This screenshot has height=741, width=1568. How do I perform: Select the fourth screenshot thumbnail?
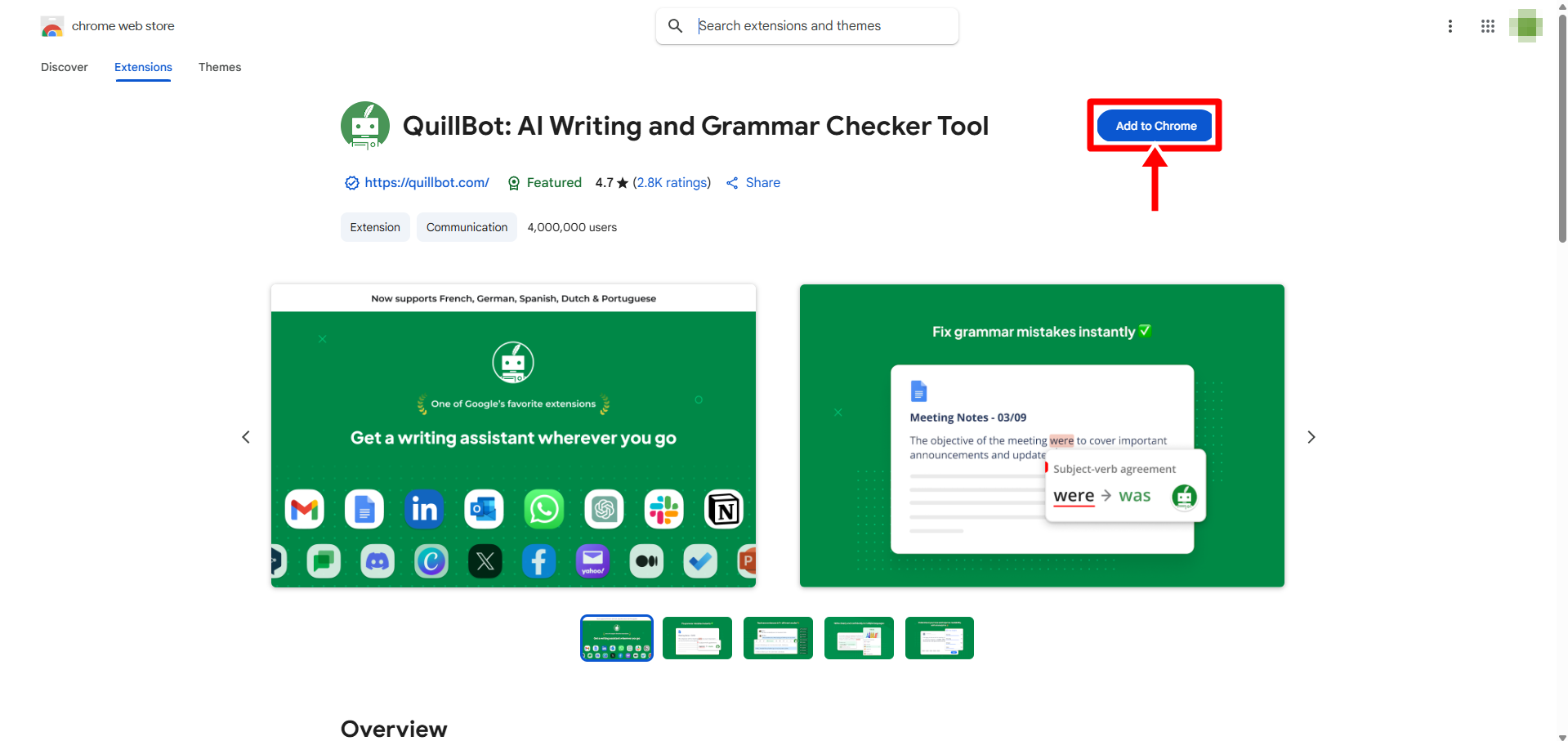pyautogui.click(x=859, y=638)
